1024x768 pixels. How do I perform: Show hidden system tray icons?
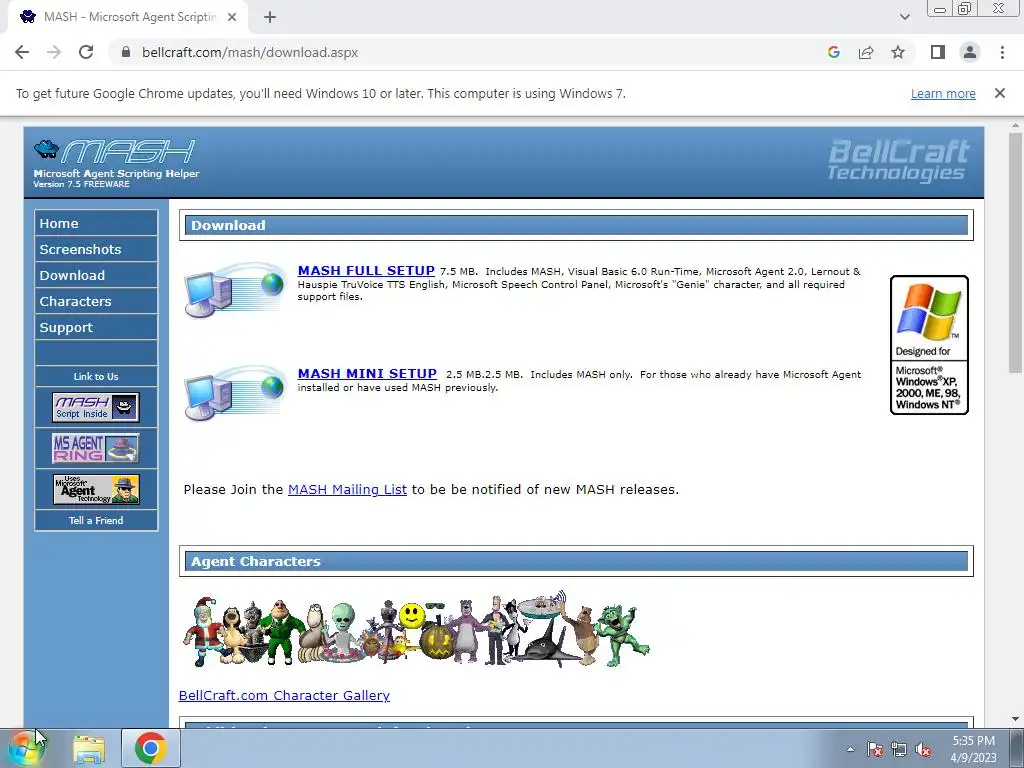(850, 749)
